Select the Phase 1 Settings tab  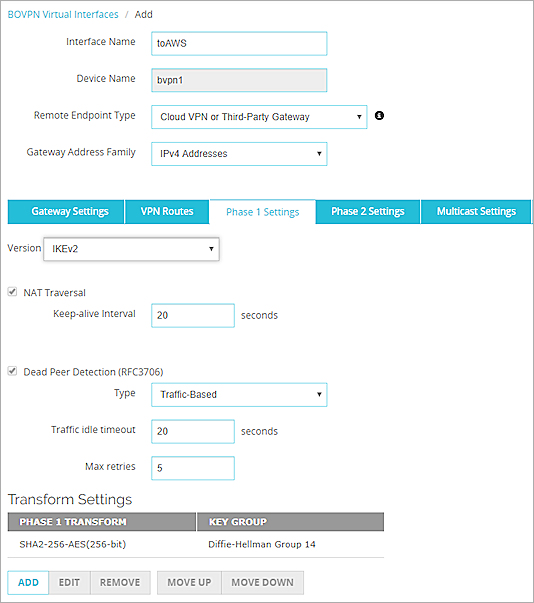[263, 212]
